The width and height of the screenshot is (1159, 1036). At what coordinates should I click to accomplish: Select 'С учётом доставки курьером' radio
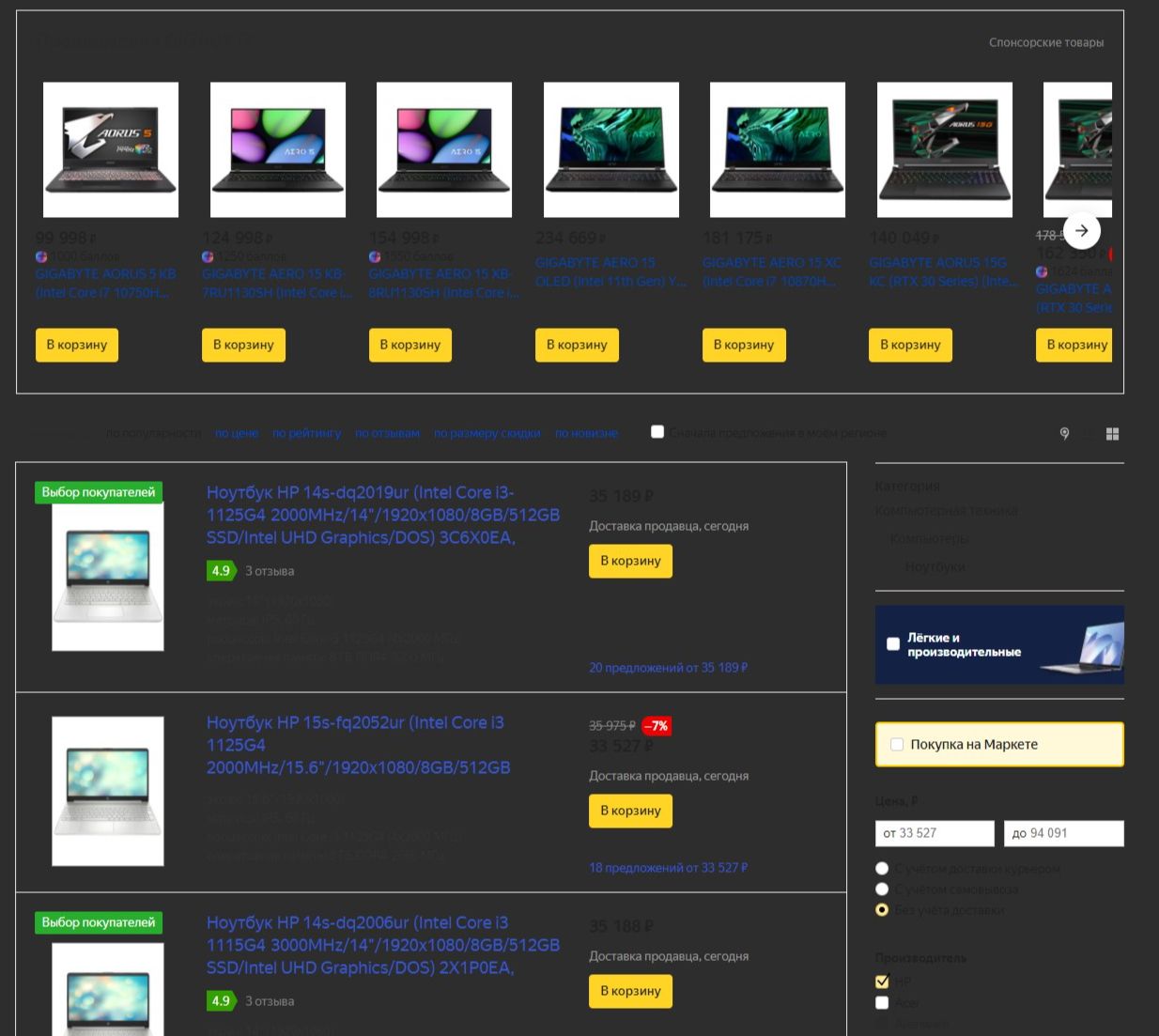pyautogui.click(x=882, y=869)
